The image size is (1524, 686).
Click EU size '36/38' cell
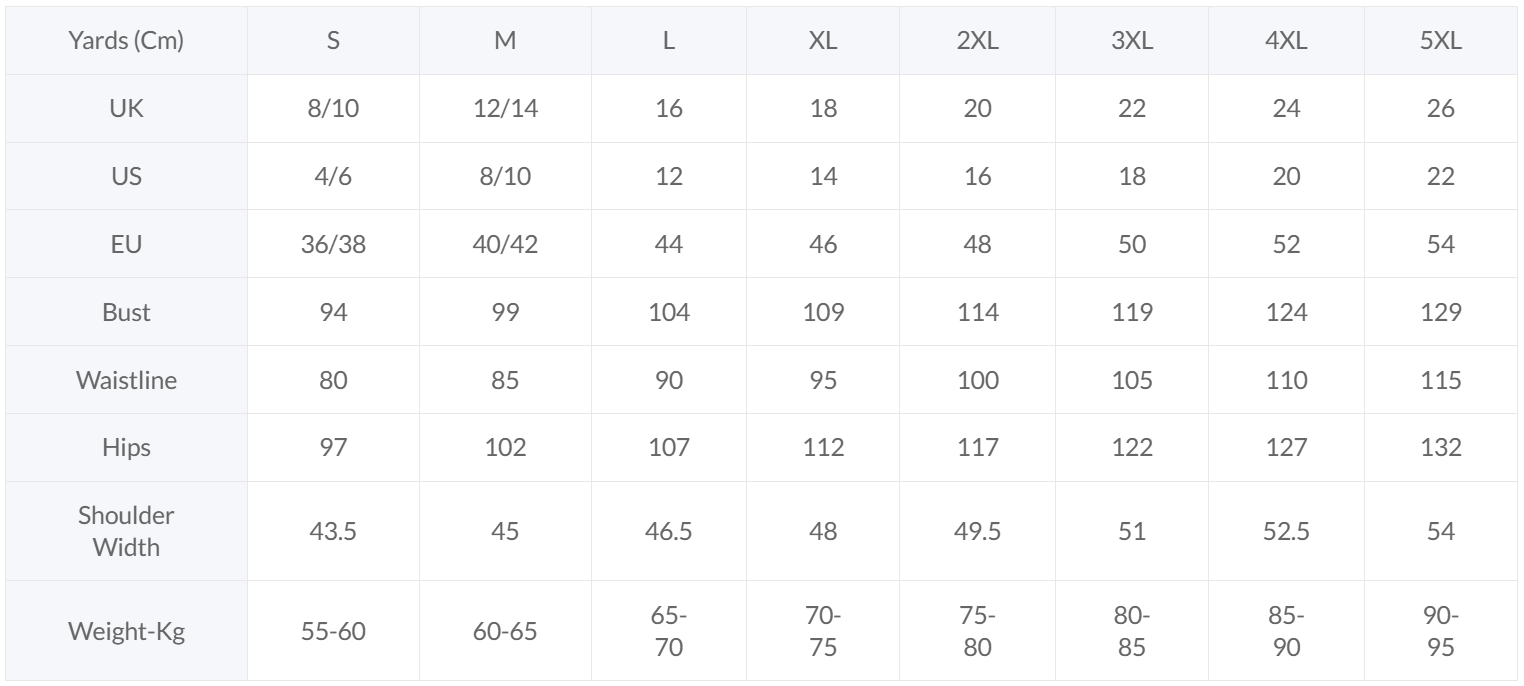click(x=333, y=244)
